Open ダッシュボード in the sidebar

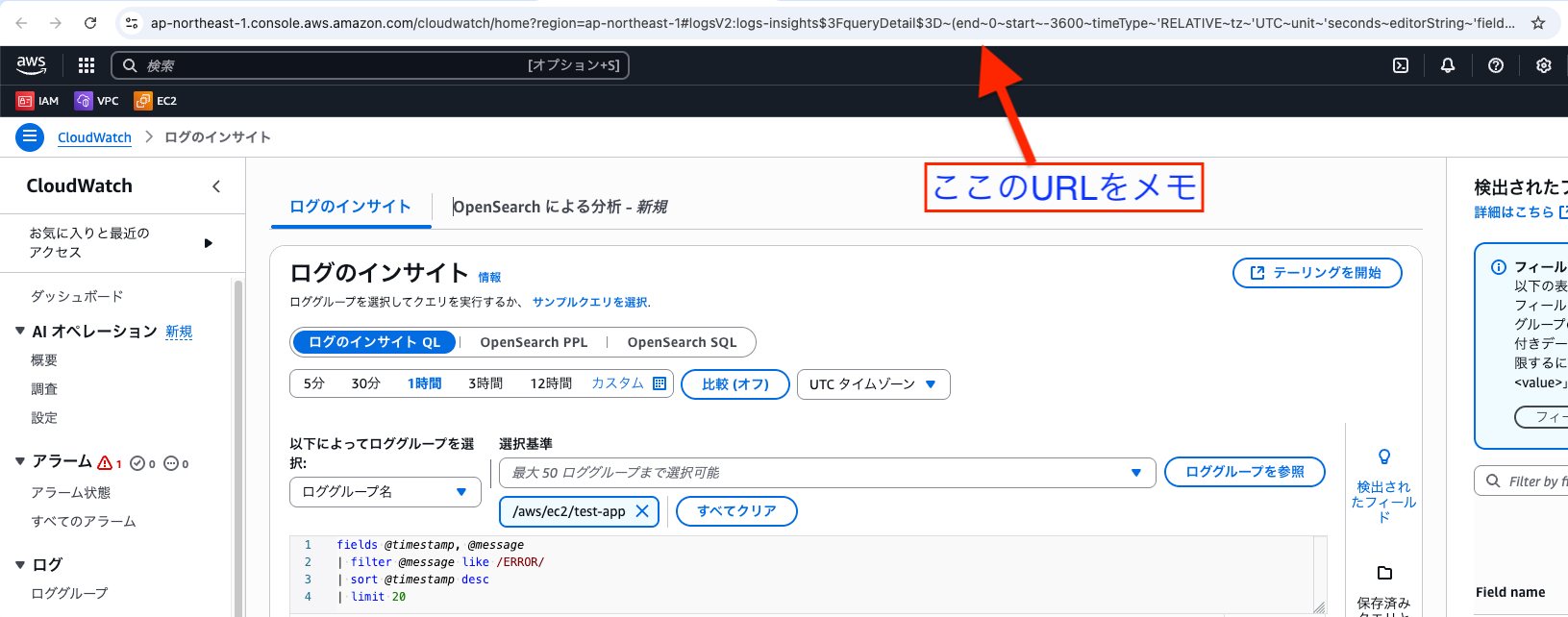point(77,296)
